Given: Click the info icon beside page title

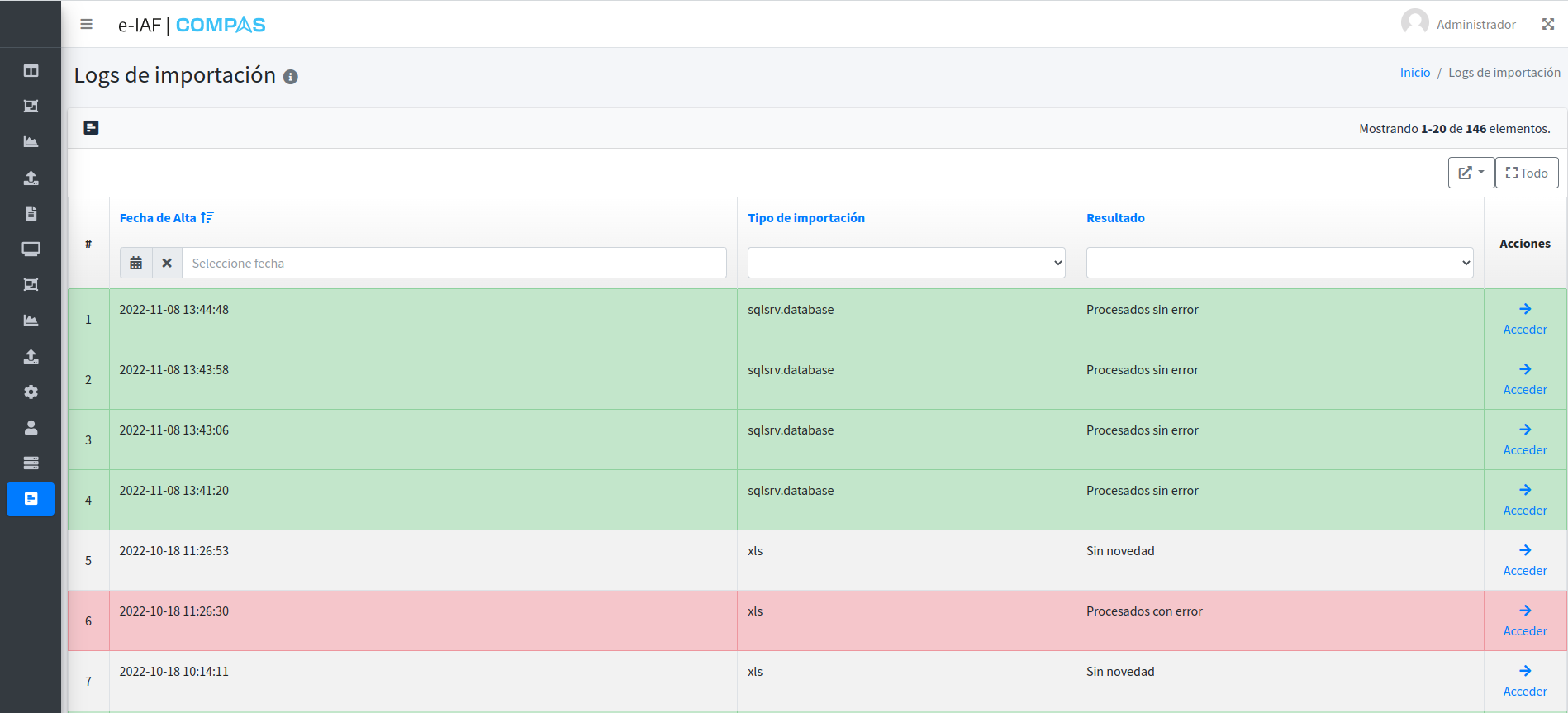Looking at the screenshot, I should [x=290, y=77].
